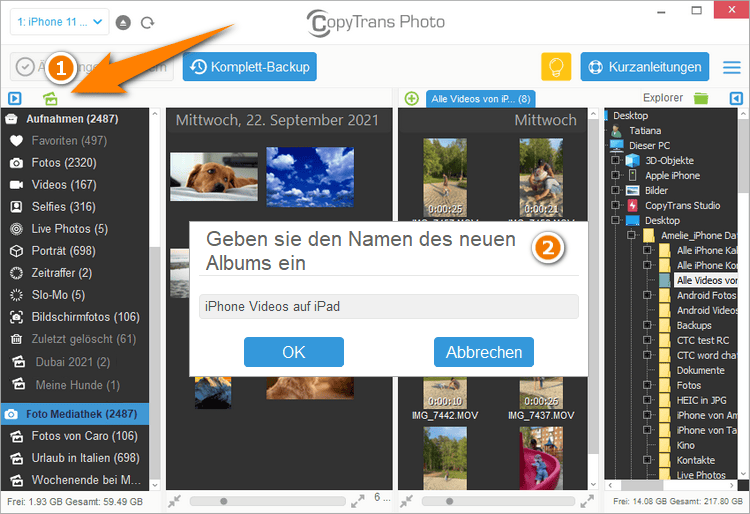Click the Meine Hunde album icon

[18, 384]
